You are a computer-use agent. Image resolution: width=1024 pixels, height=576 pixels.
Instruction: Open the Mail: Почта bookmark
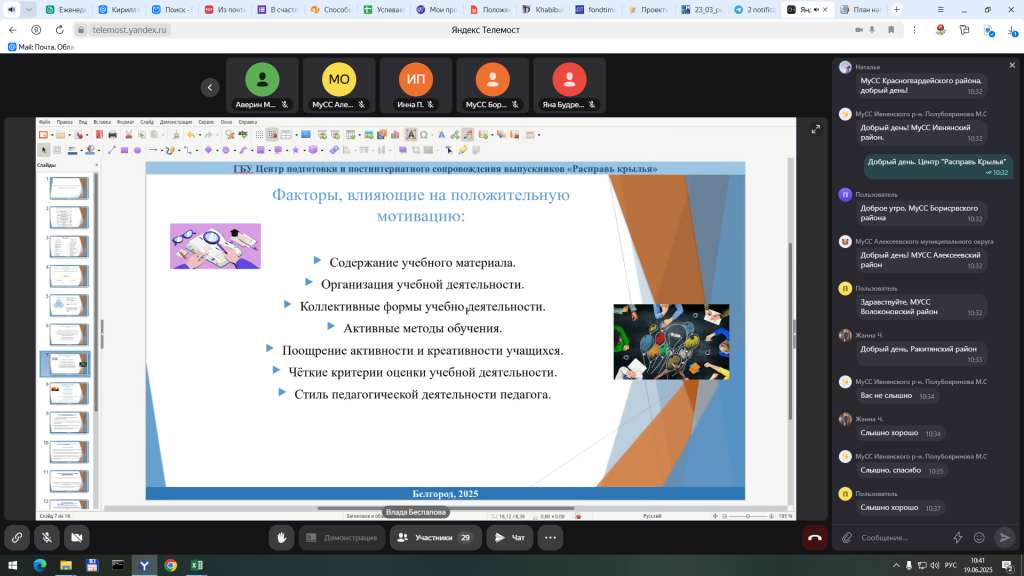tap(40, 47)
